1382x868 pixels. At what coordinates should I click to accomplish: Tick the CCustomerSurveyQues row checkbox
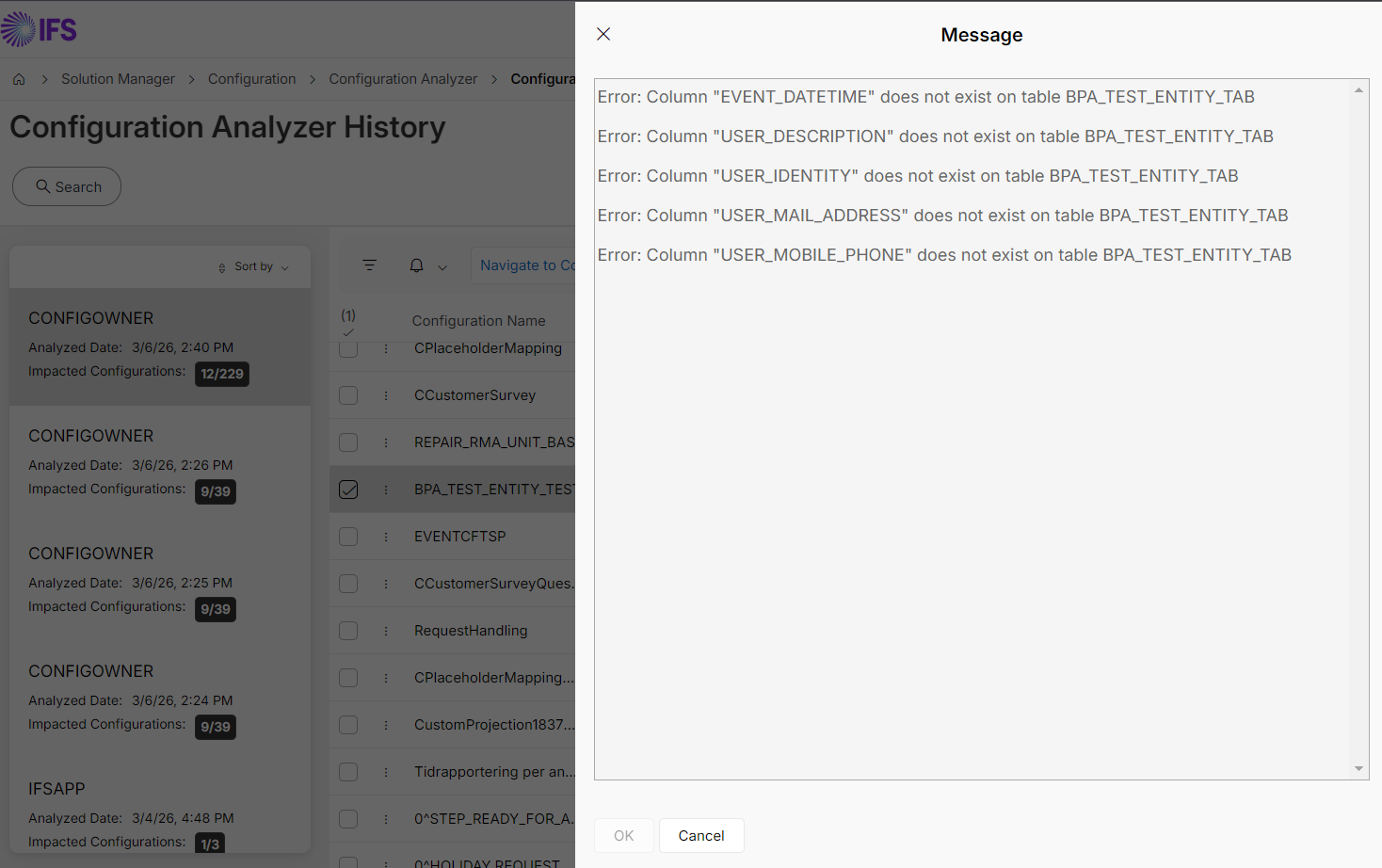[x=348, y=584]
